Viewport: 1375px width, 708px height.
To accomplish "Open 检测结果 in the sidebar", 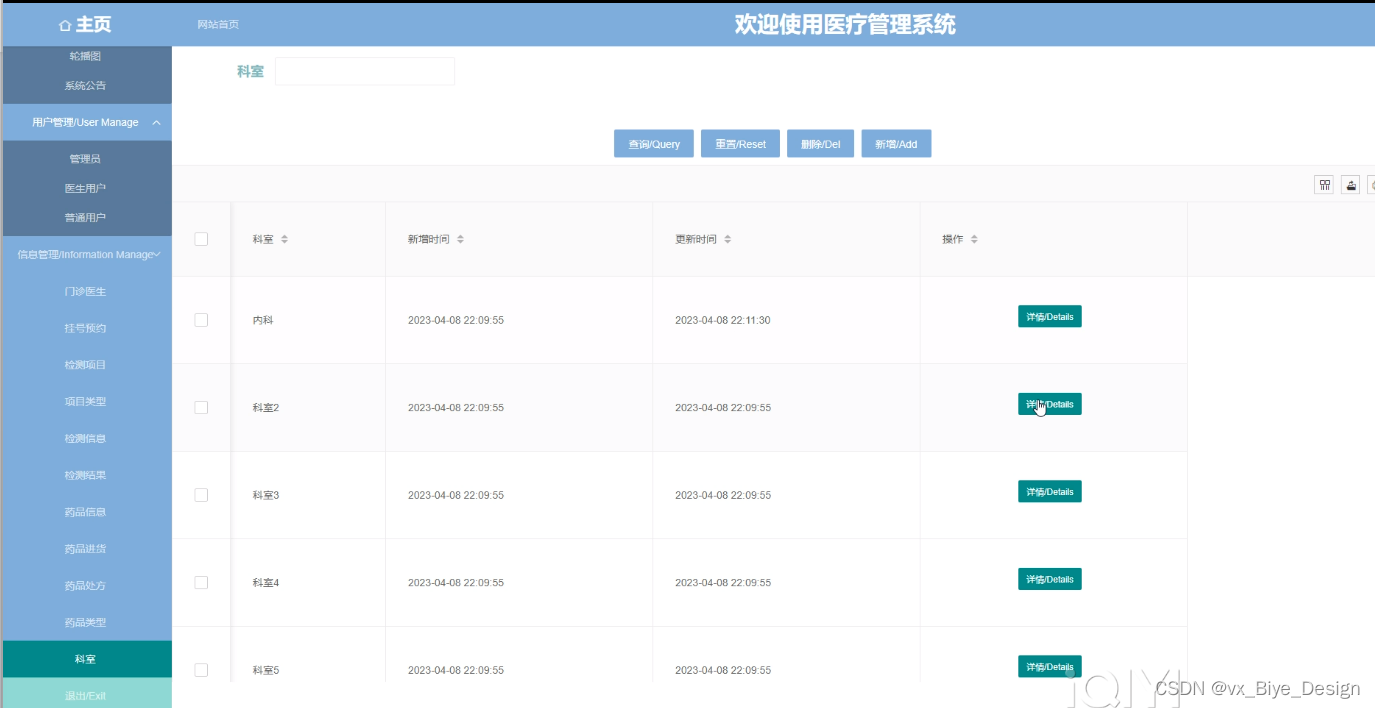I will tap(85, 475).
